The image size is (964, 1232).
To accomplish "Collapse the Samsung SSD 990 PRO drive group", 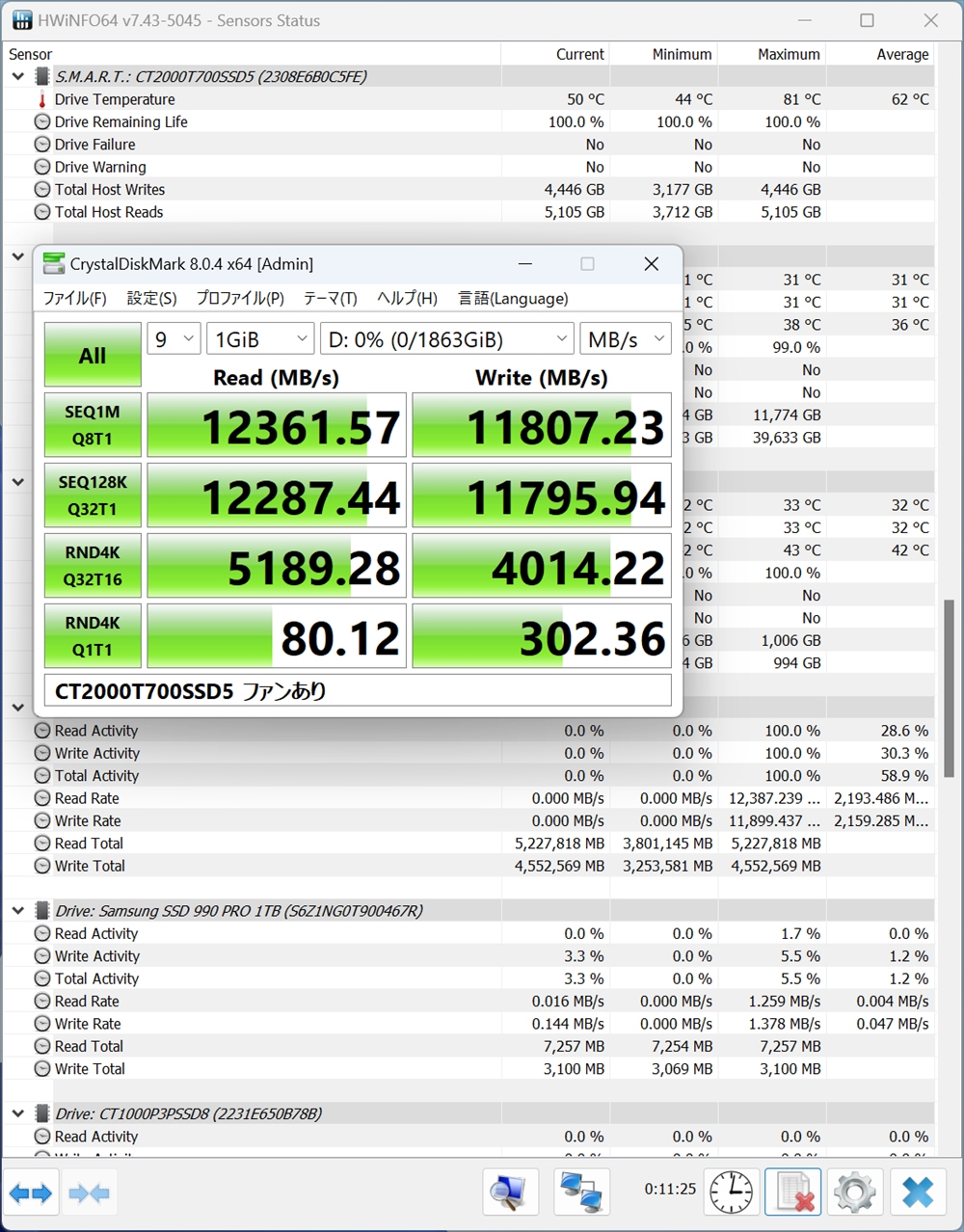I will point(18,910).
